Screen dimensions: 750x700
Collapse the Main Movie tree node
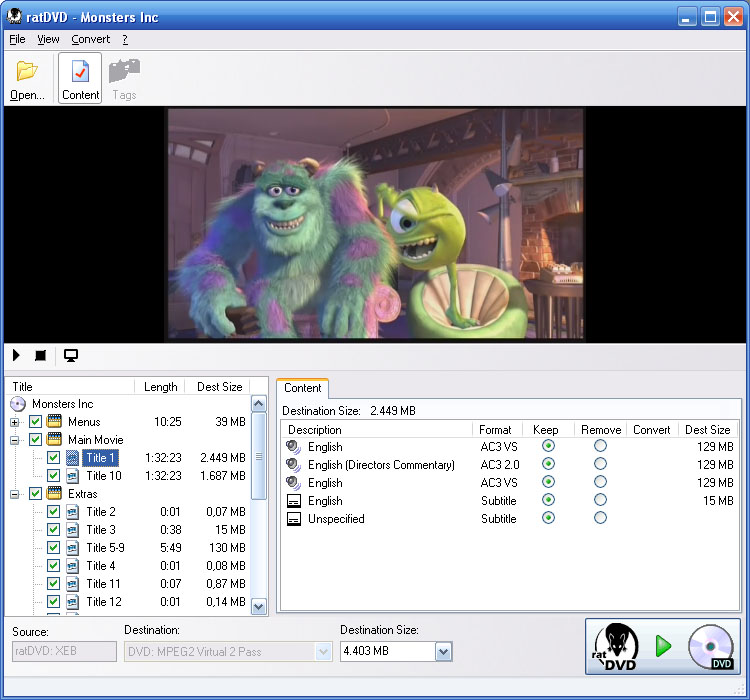coord(15,440)
